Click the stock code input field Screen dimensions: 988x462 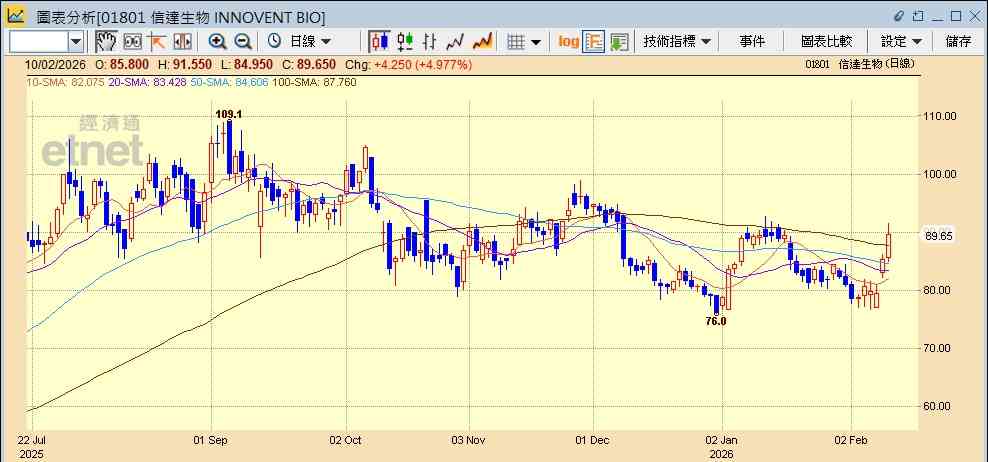(38, 42)
